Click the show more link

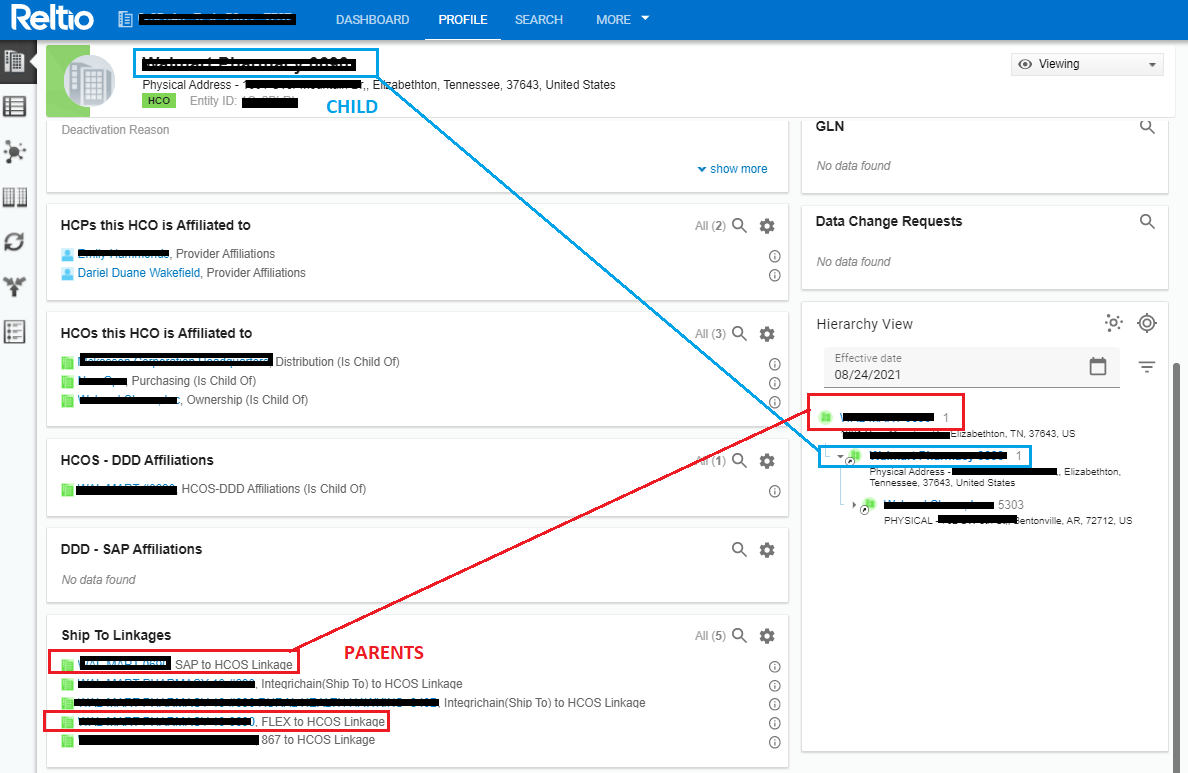732,169
